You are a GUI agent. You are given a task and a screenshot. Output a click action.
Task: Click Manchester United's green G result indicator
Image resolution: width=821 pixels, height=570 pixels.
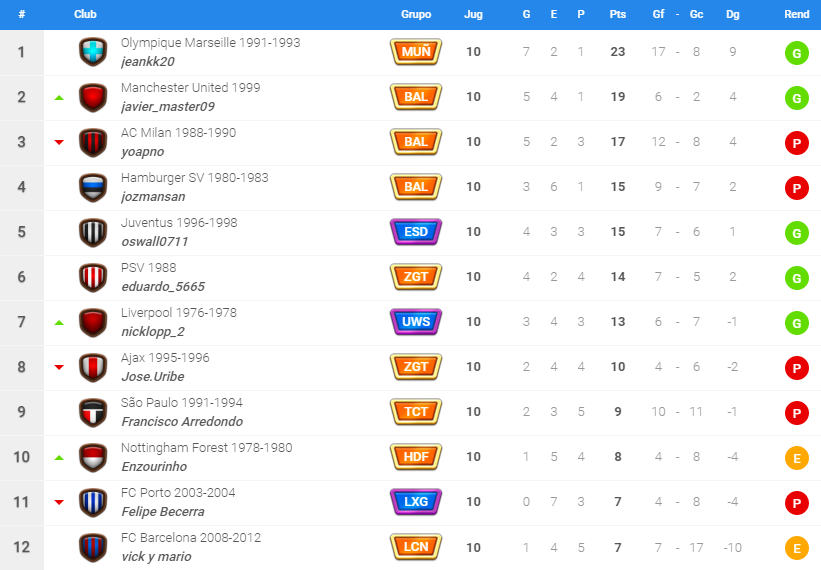[x=796, y=98]
